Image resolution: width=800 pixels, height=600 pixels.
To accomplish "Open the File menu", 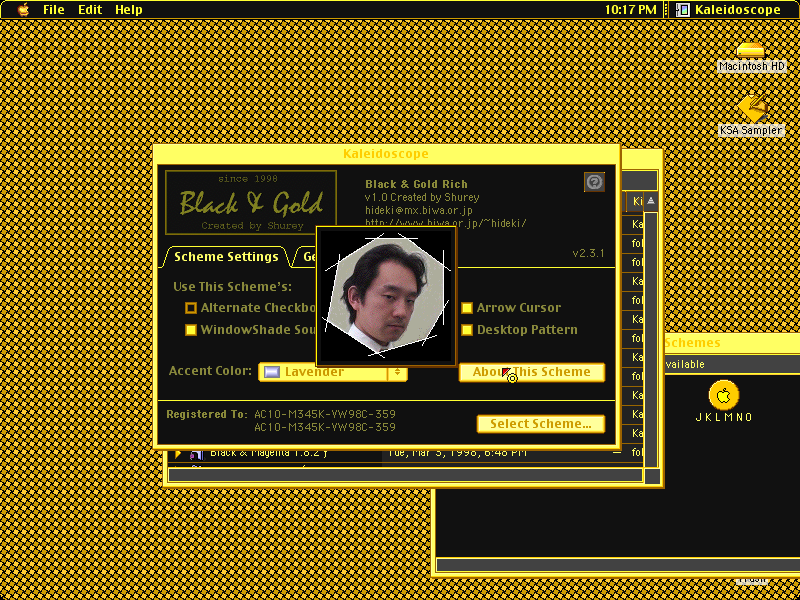I will click(54, 9).
